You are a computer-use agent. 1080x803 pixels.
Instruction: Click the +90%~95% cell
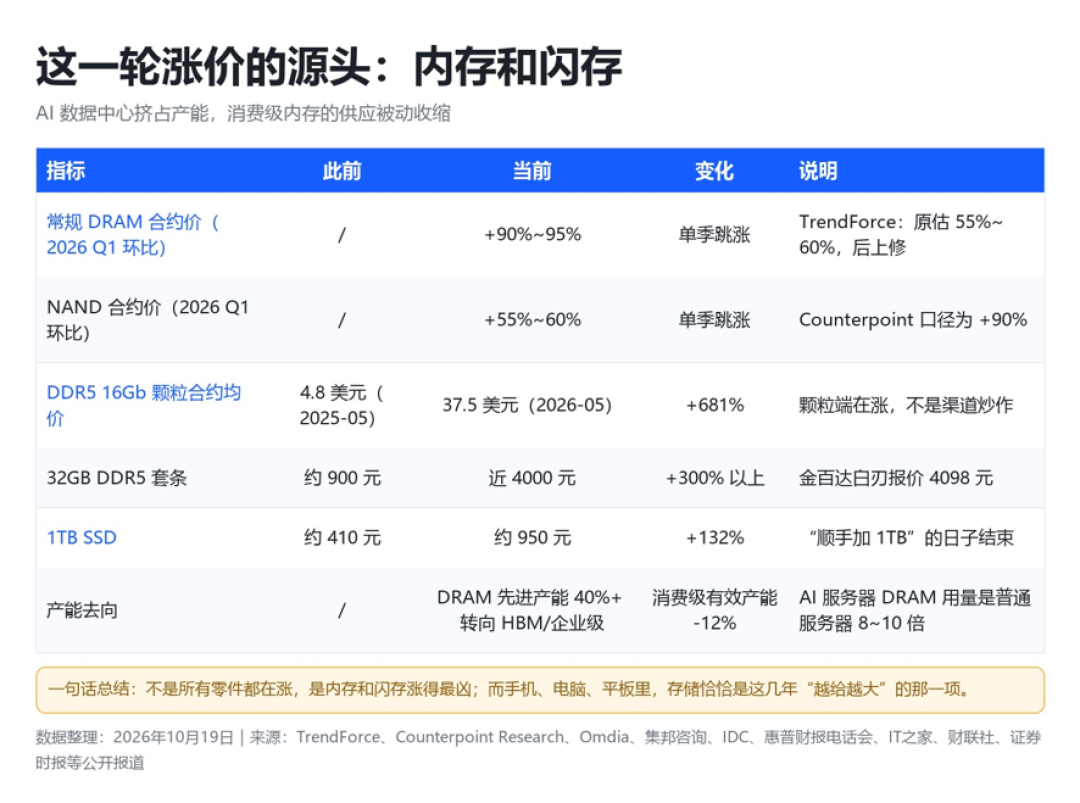coord(532,235)
